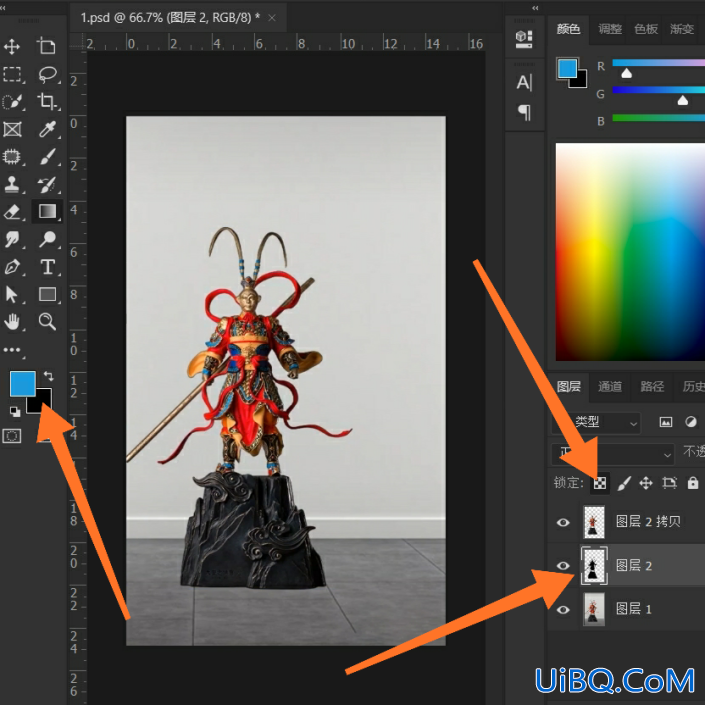Image resolution: width=705 pixels, height=705 pixels.
Task: Switch to the 色板 tab
Action: 646,29
